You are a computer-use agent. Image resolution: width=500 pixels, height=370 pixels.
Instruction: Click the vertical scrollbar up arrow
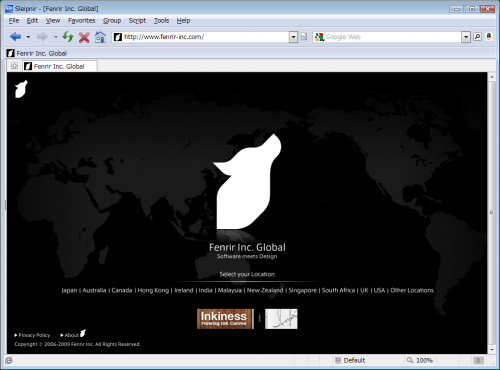pyautogui.click(x=492, y=77)
